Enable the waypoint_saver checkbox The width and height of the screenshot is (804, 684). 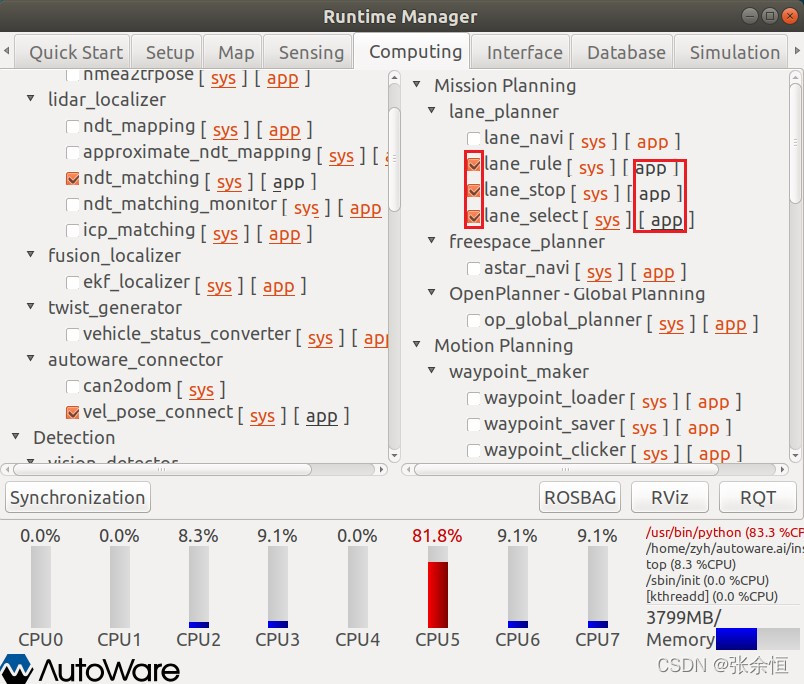click(x=474, y=425)
